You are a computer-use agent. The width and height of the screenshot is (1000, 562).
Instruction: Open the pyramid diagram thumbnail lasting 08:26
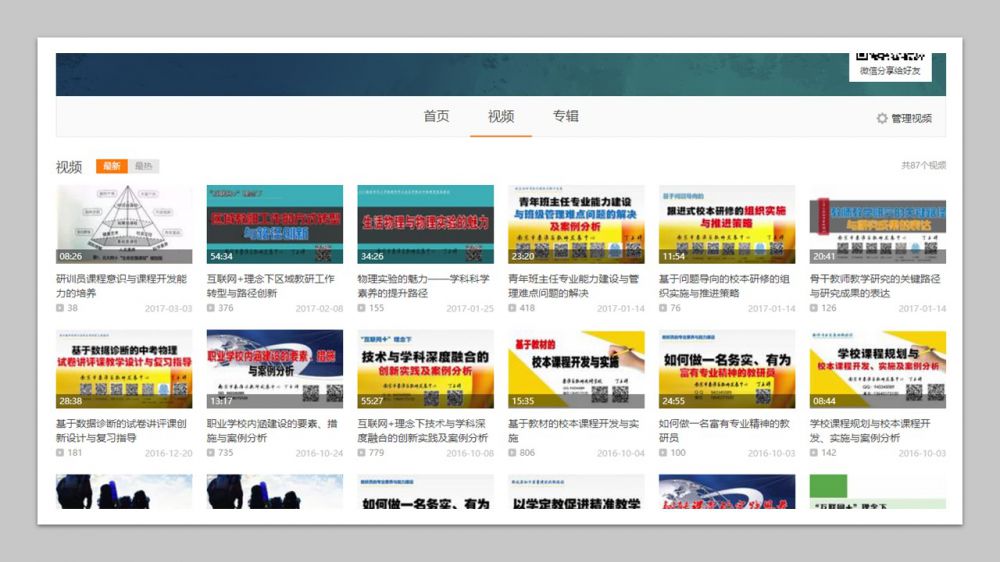pos(124,224)
